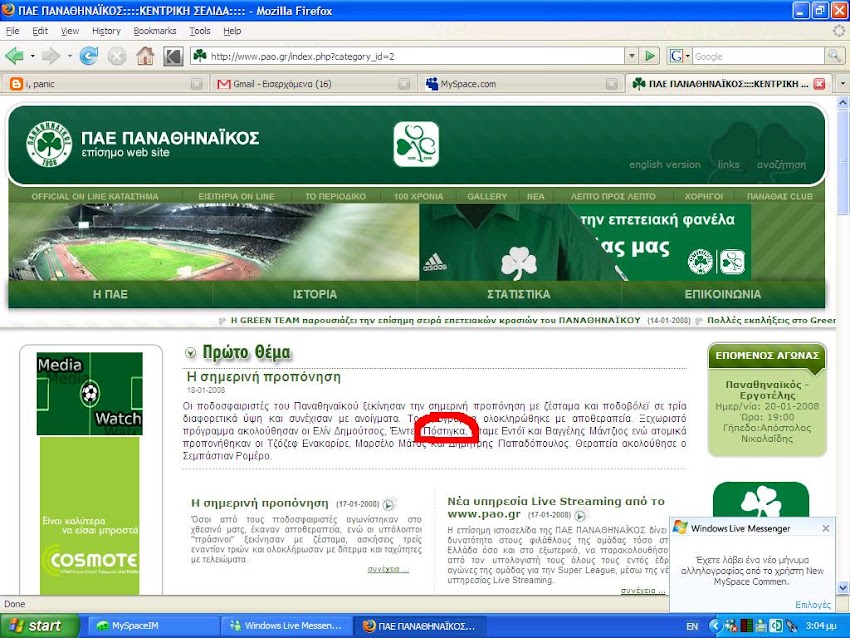Open the File menu
Image resolution: width=850 pixels, height=638 pixels.
12,31
